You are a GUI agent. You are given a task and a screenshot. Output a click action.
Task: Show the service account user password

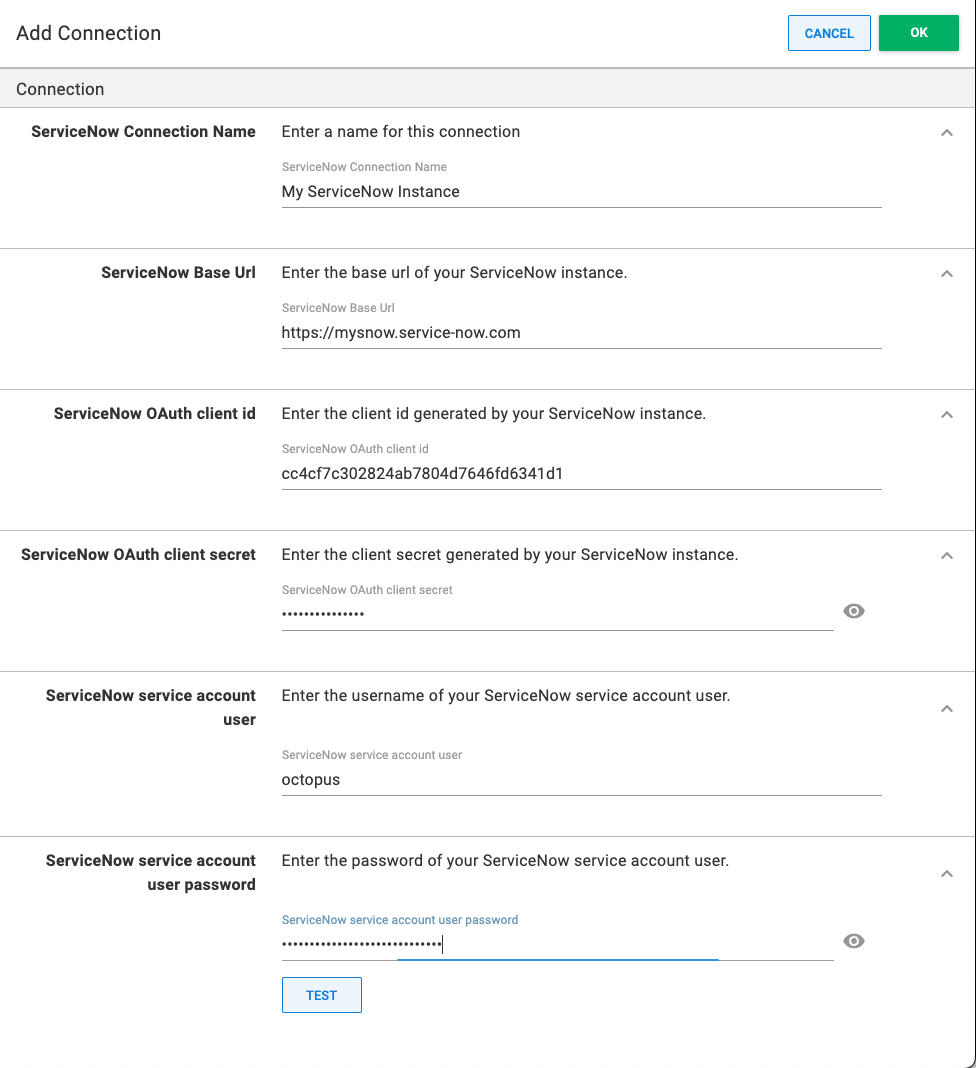coord(853,941)
